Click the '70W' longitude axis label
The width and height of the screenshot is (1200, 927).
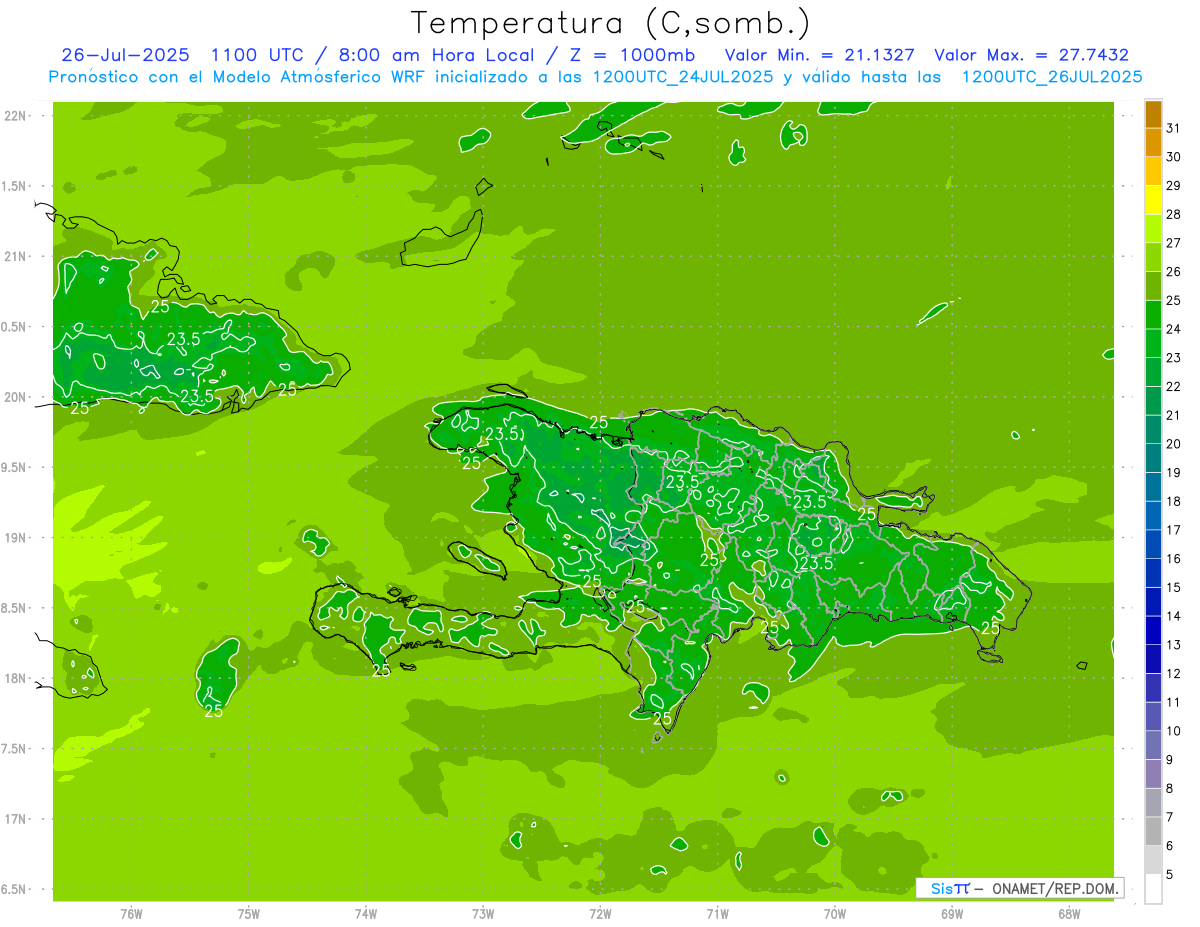[835, 914]
